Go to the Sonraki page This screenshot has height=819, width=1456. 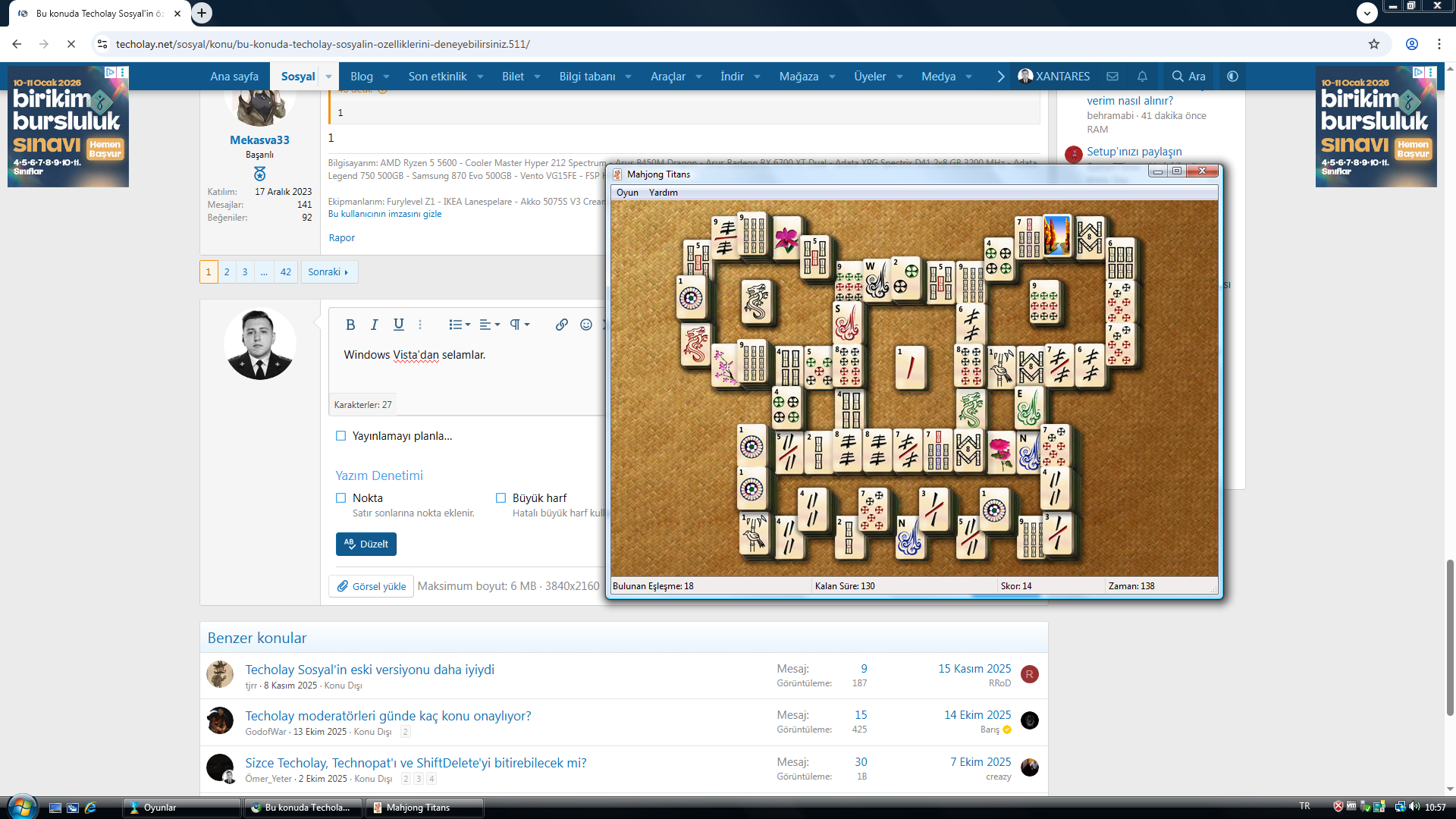click(x=328, y=272)
